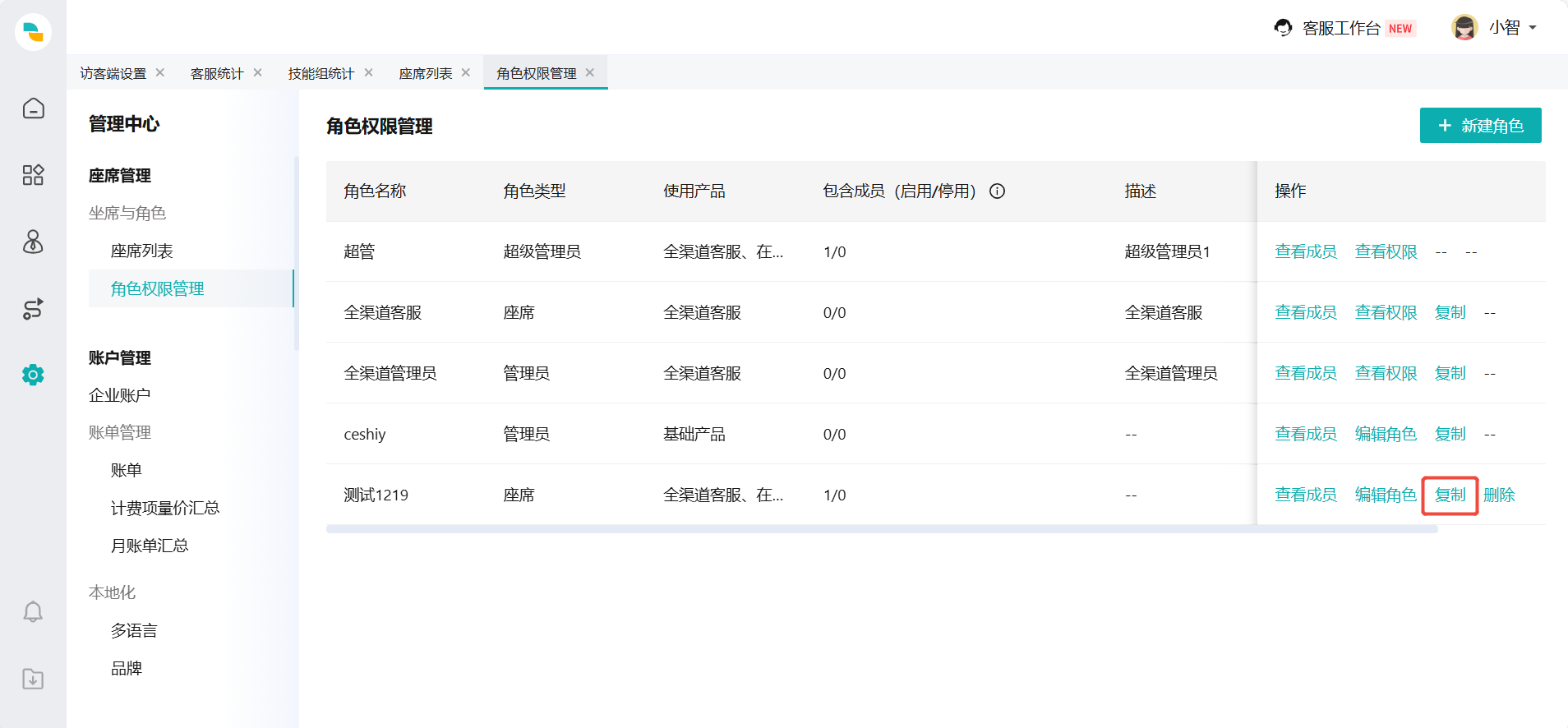
Task: Click 查看权限 for 全渠道管理员 role
Action: tap(1386, 373)
